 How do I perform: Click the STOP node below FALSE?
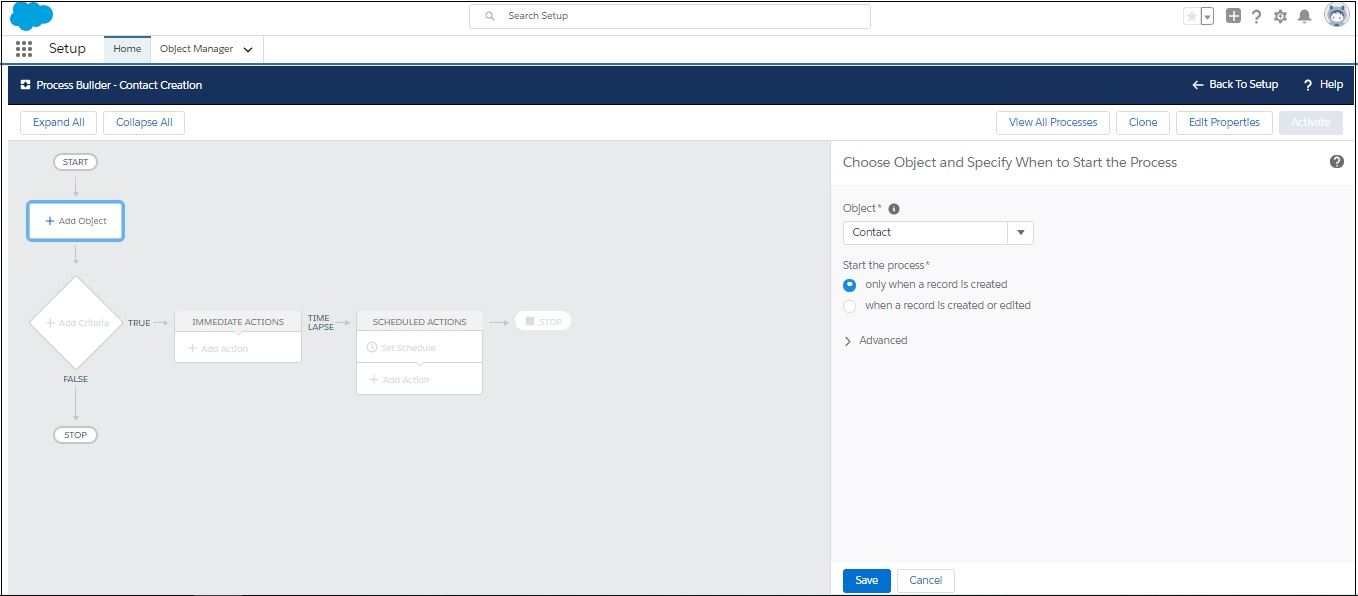75,435
